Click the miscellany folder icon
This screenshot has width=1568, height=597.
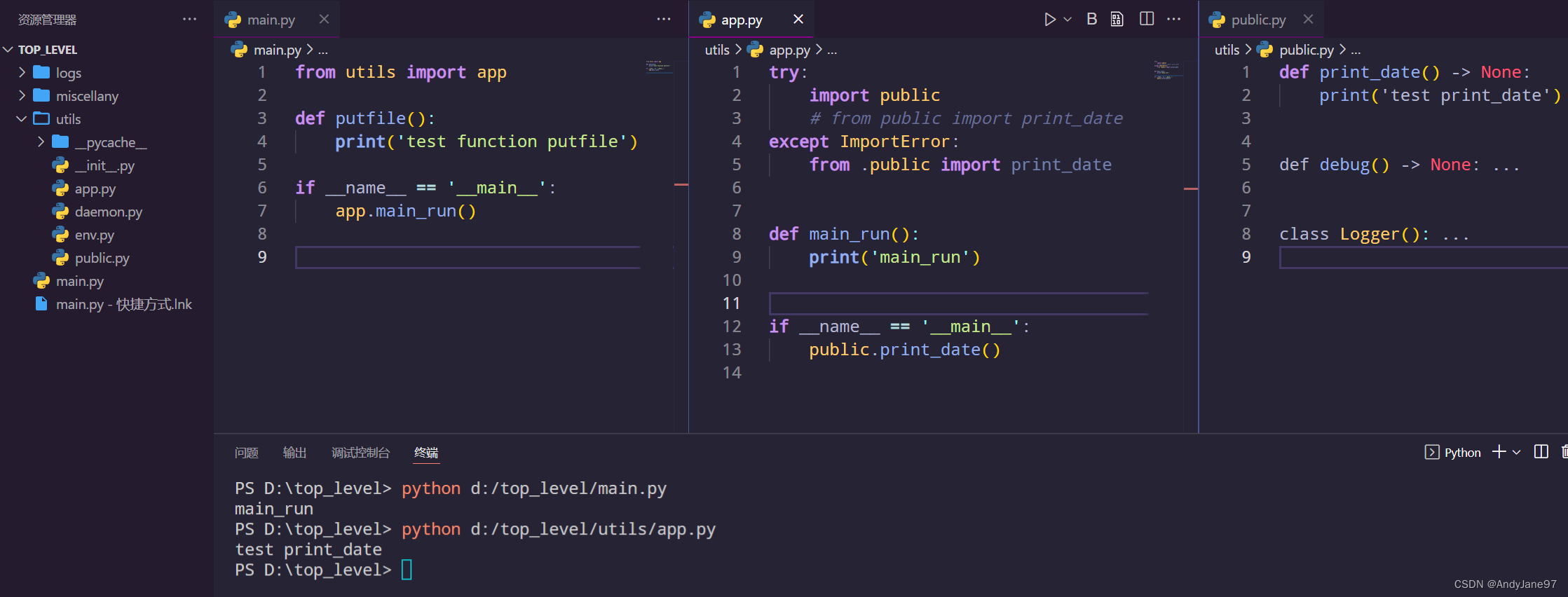tap(41, 95)
